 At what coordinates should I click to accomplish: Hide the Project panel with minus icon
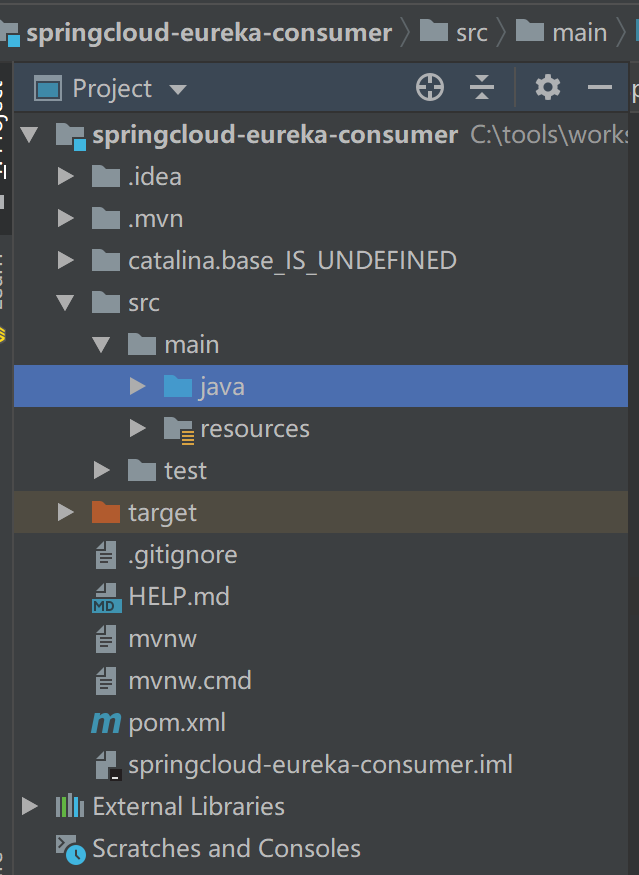point(600,88)
